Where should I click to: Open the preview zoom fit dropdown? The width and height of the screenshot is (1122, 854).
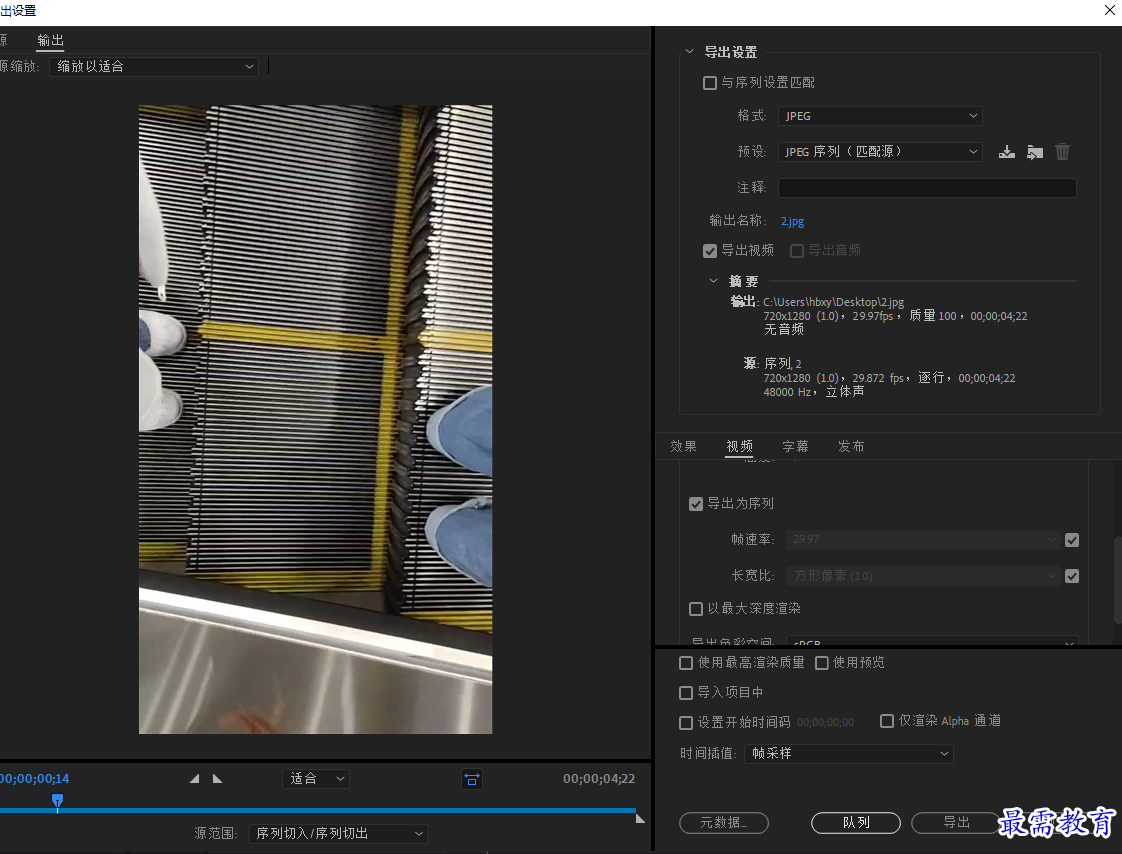(316, 779)
